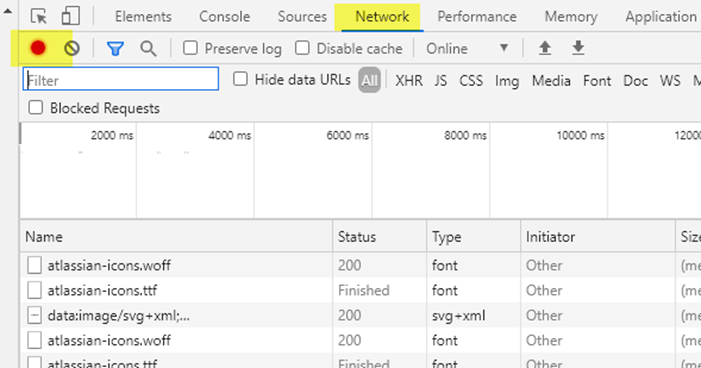Enable the Blocked Requests checkbox
Image resolution: width=701 pixels, height=368 pixels.
(x=35, y=107)
